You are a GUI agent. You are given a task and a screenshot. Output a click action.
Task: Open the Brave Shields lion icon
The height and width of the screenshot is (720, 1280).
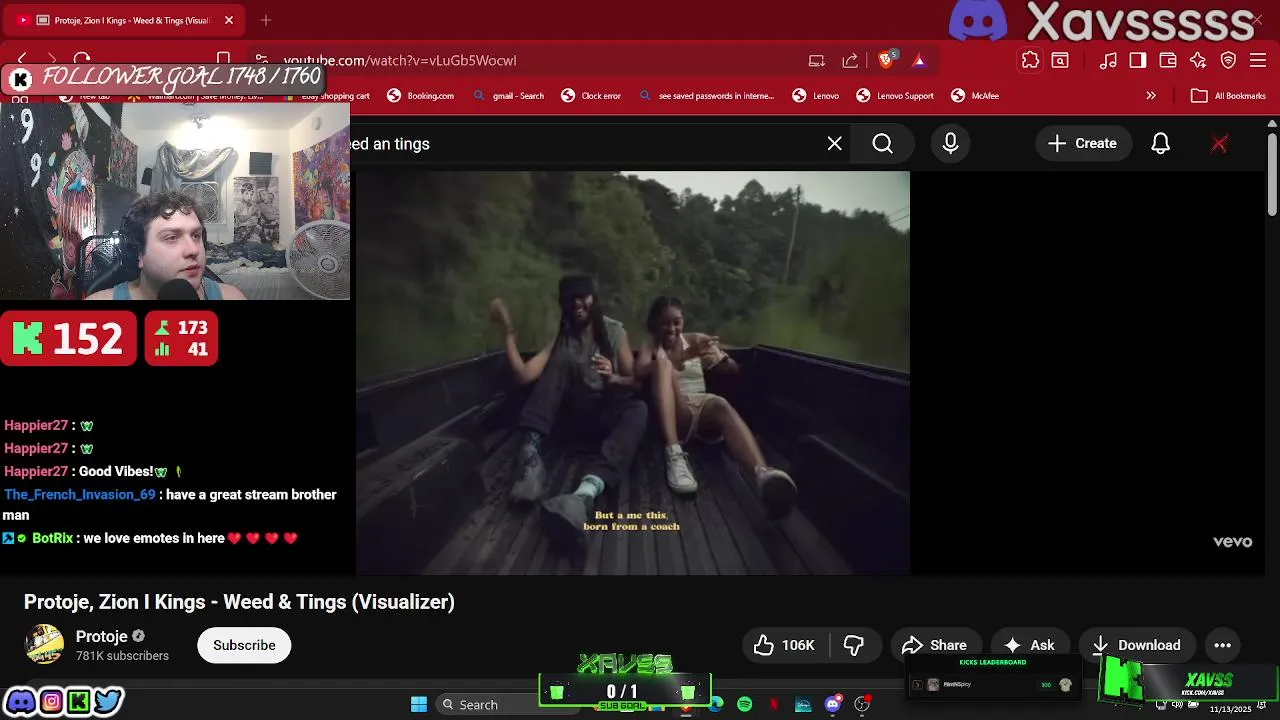tap(885, 60)
